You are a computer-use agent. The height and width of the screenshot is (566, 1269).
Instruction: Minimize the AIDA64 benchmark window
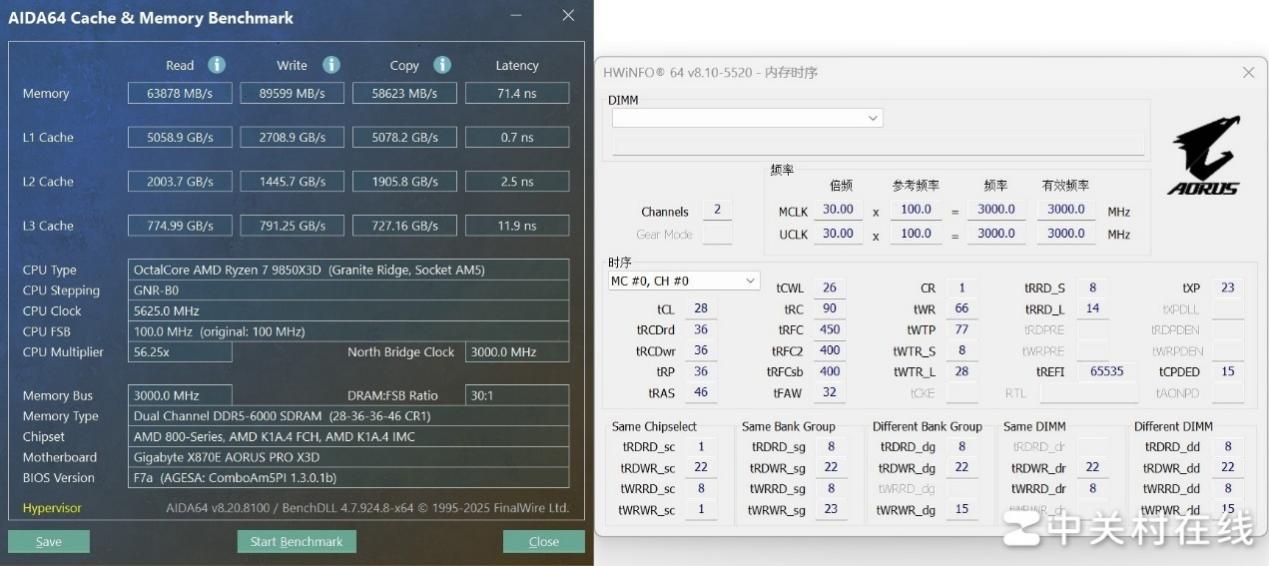point(515,16)
